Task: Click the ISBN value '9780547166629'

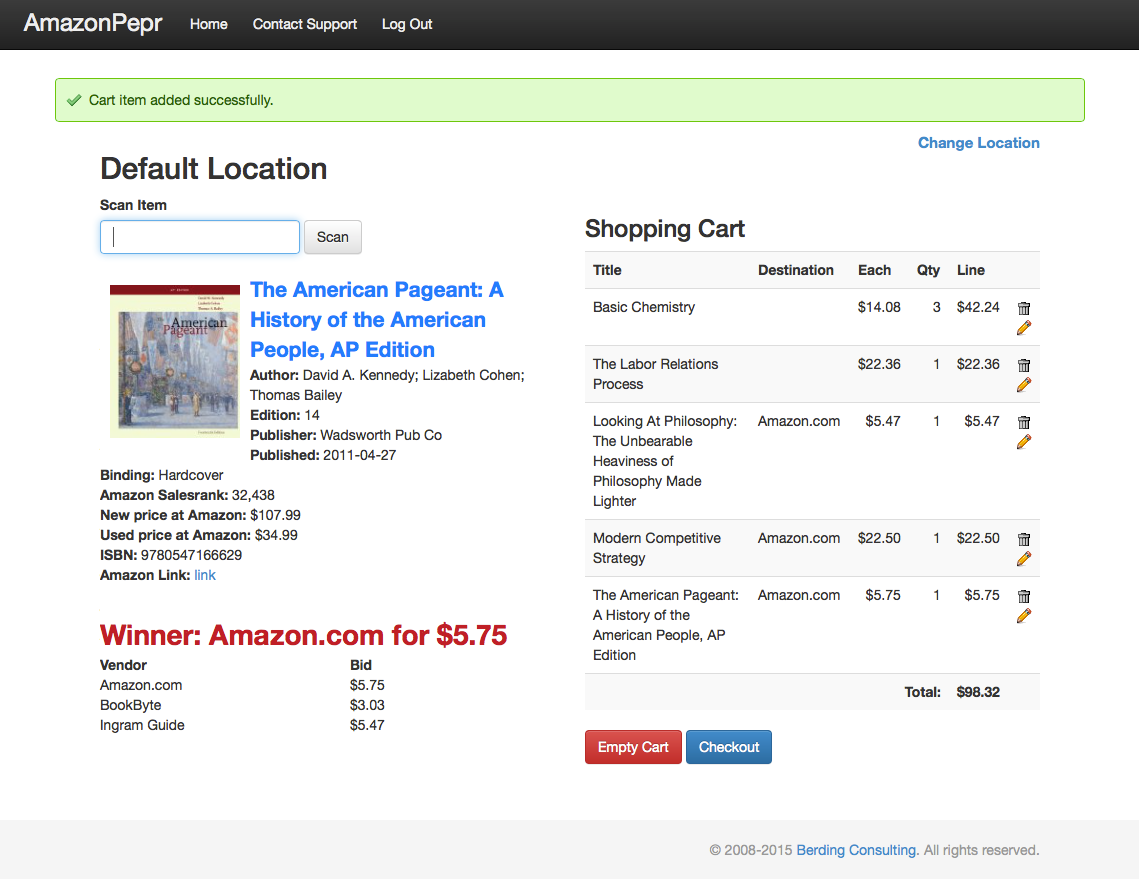Action: click(x=191, y=555)
